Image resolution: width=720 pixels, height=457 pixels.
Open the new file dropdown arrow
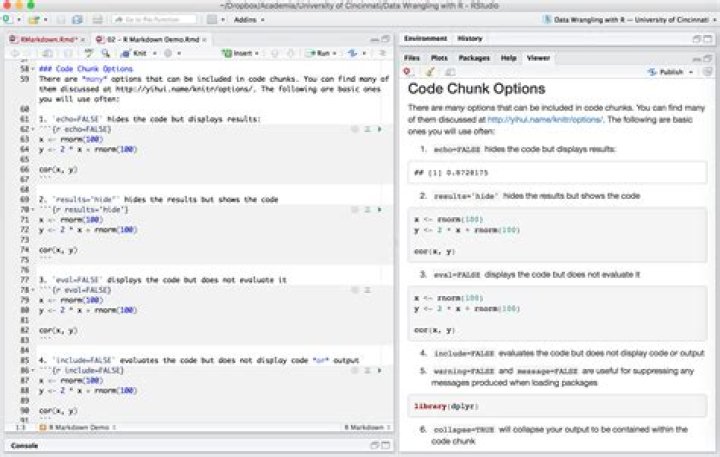click(x=19, y=20)
